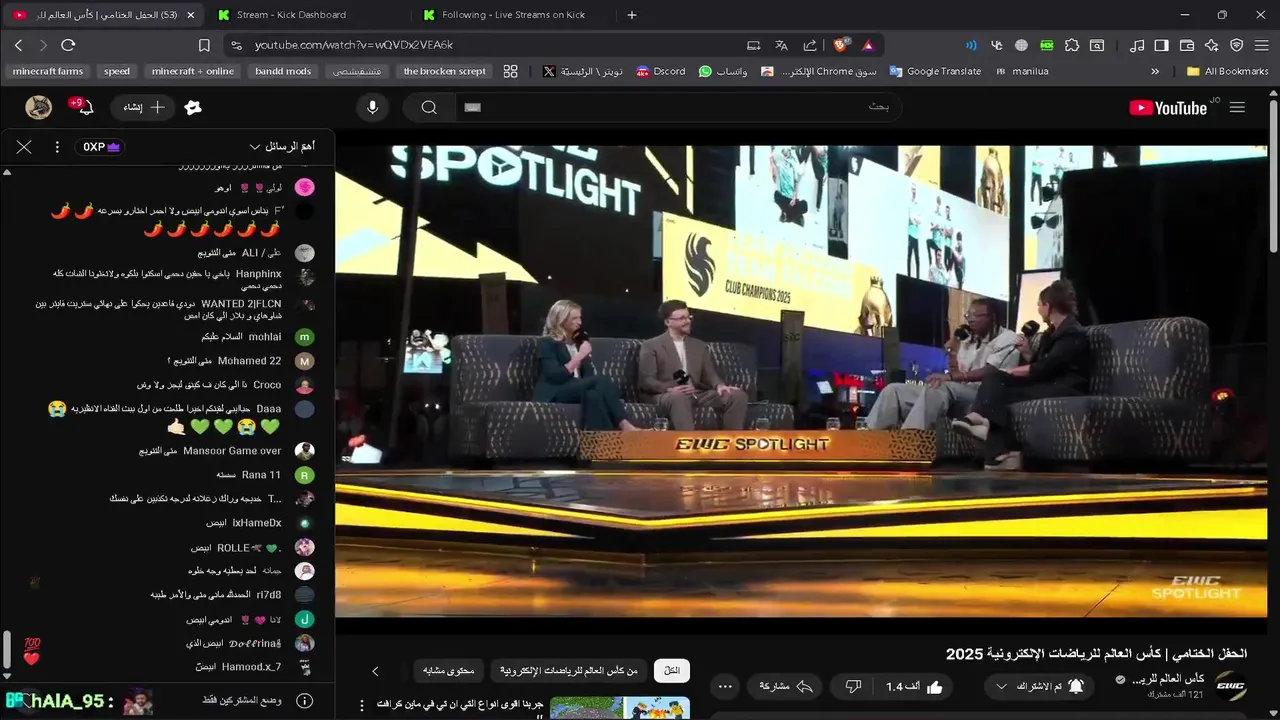The width and height of the screenshot is (1280, 720).
Task: Open live chat three-dot options menu
Action: click(57, 147)
